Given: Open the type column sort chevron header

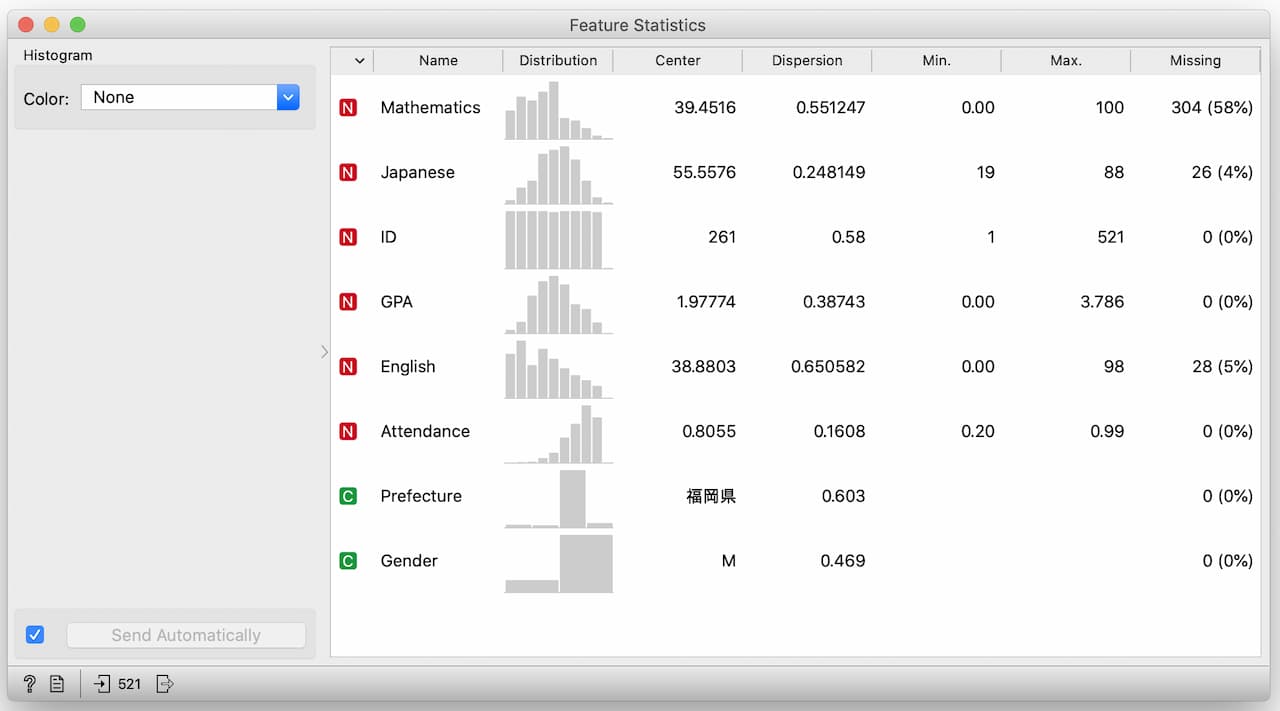Looking at the screenshot, I should (x=359, y=61).
